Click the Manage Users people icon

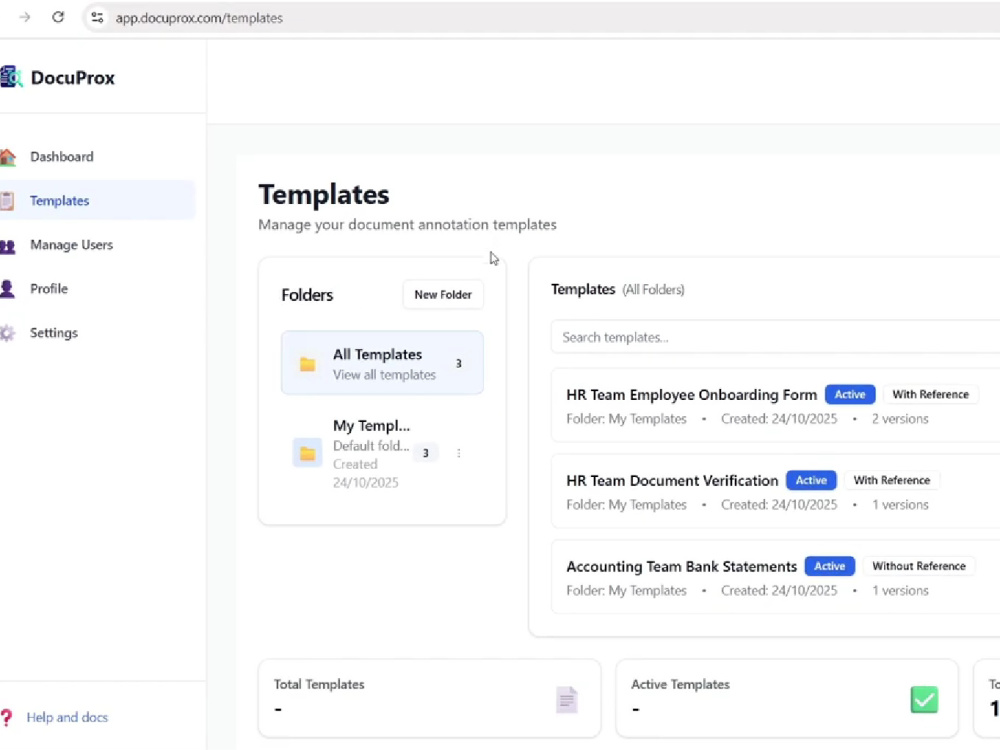[8, 246]
